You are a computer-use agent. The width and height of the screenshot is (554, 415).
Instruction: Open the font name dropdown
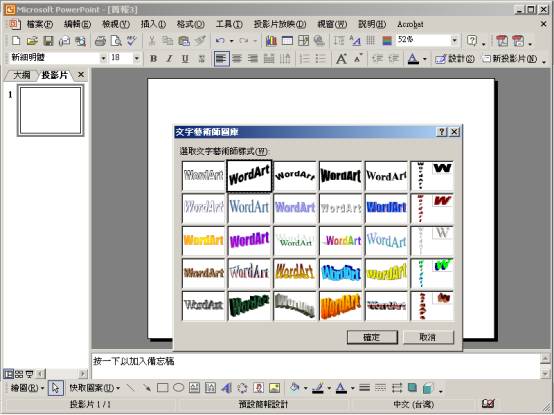pos(104,58)
